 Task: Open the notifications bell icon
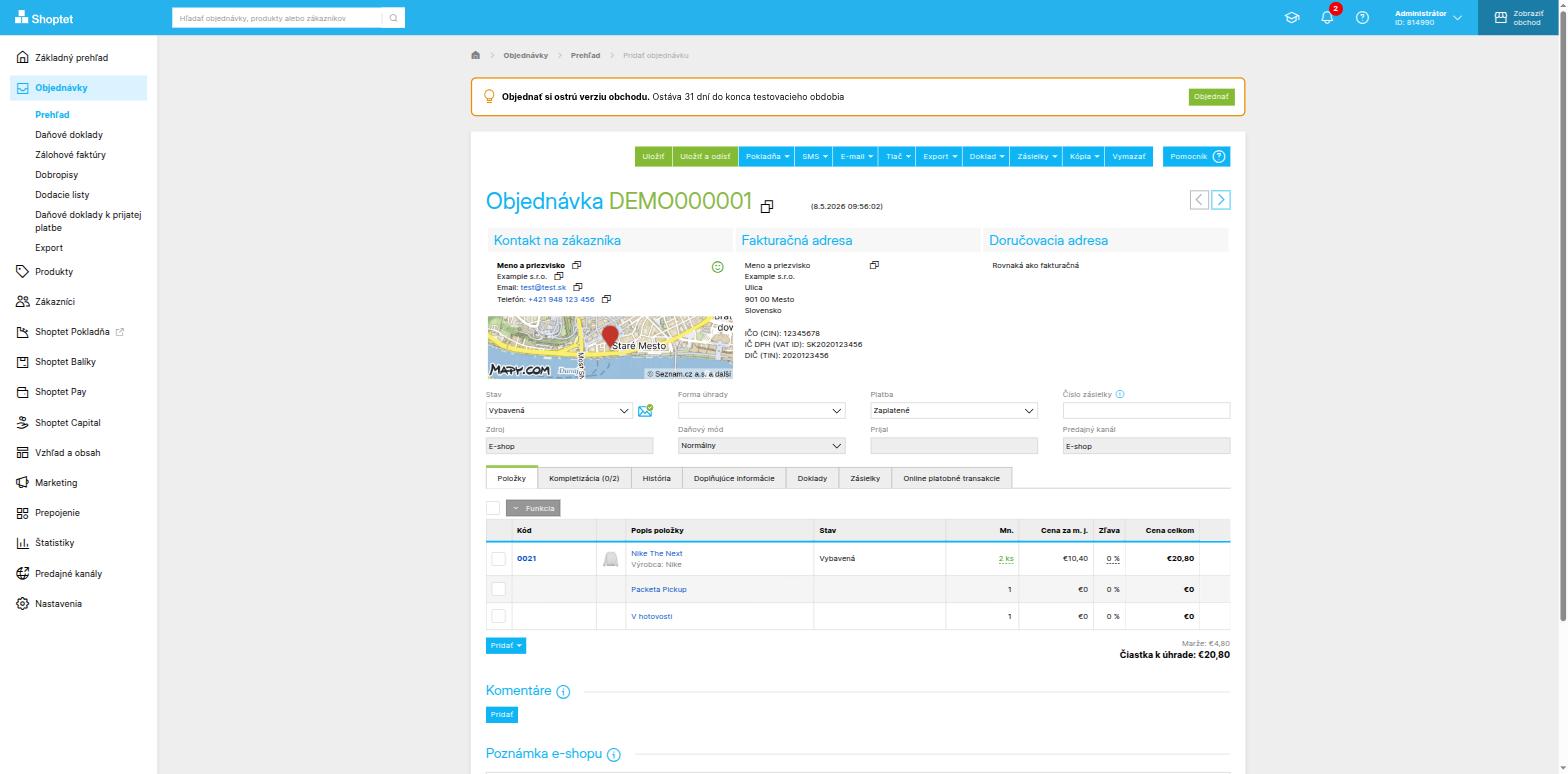click(1327, 18)
